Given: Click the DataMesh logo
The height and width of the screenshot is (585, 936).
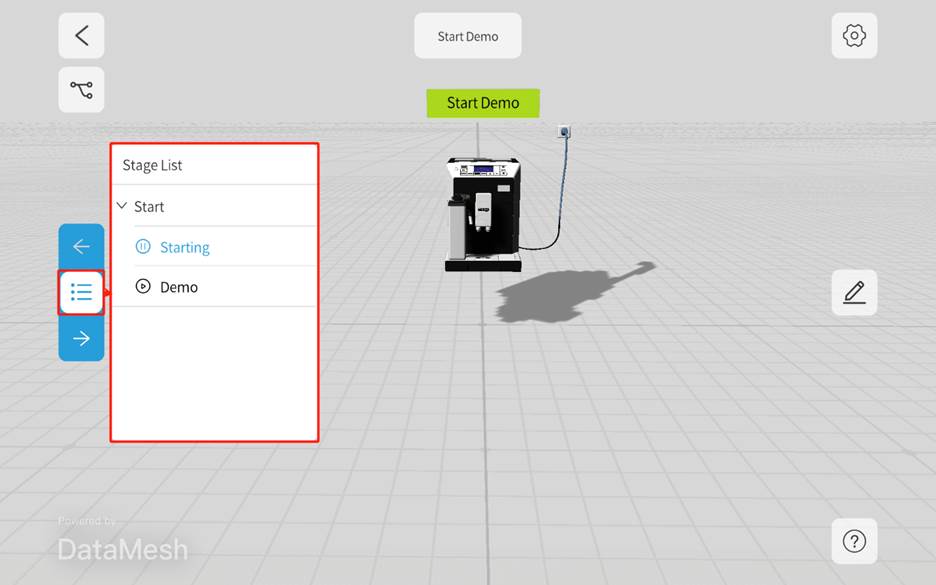Looking at the screenshot, I should point(122,549).
